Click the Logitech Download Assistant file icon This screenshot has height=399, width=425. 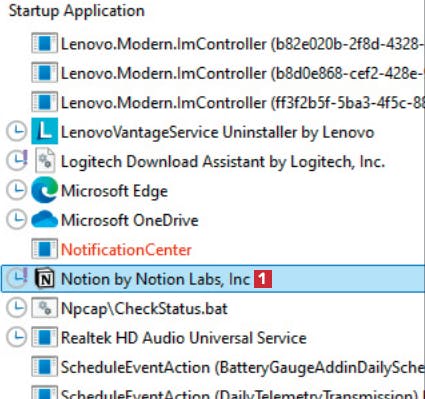[x=45, y=161]
